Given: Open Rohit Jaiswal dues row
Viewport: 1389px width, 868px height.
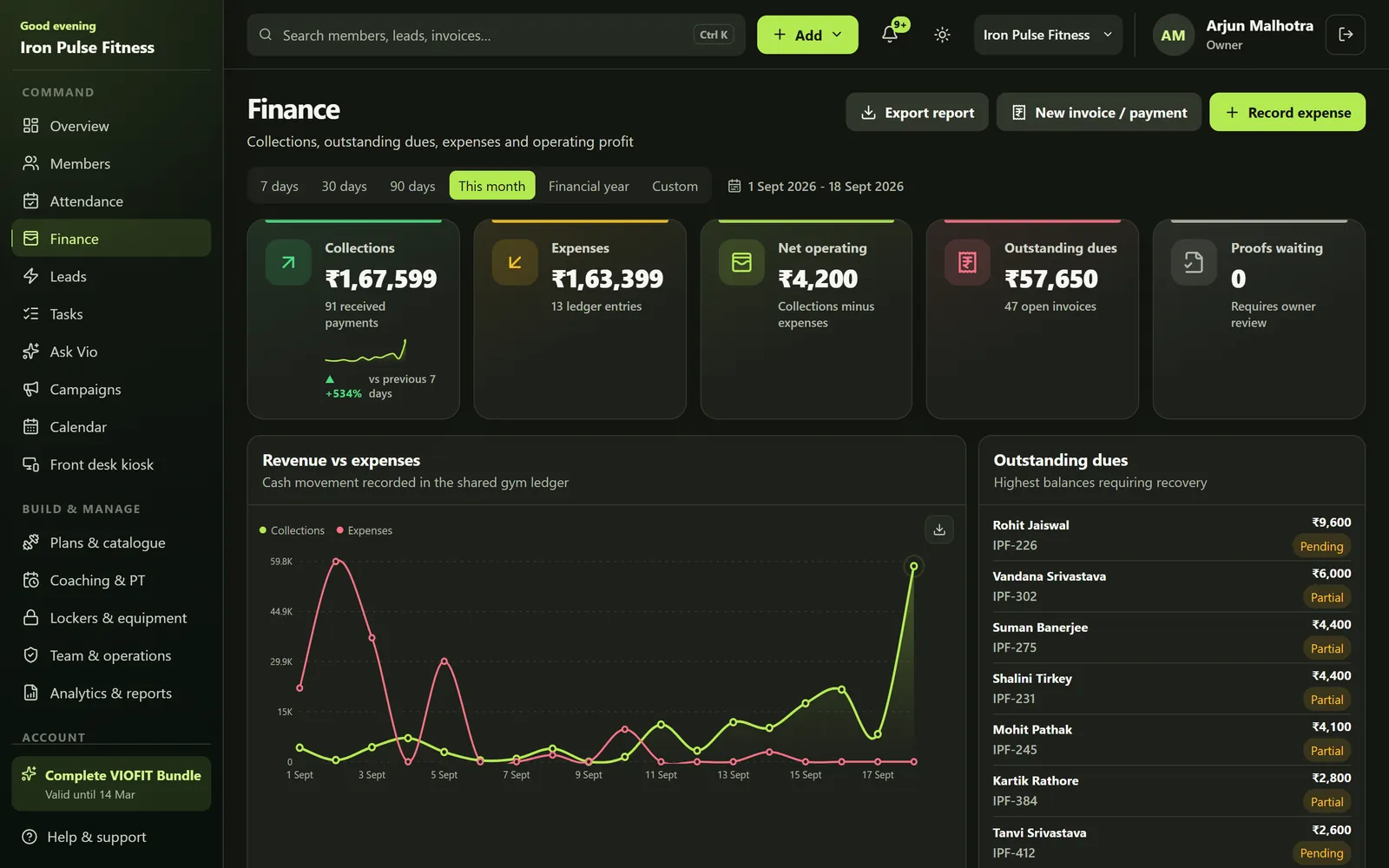Looking at the screenshot, I should [x=1172, y=535].
